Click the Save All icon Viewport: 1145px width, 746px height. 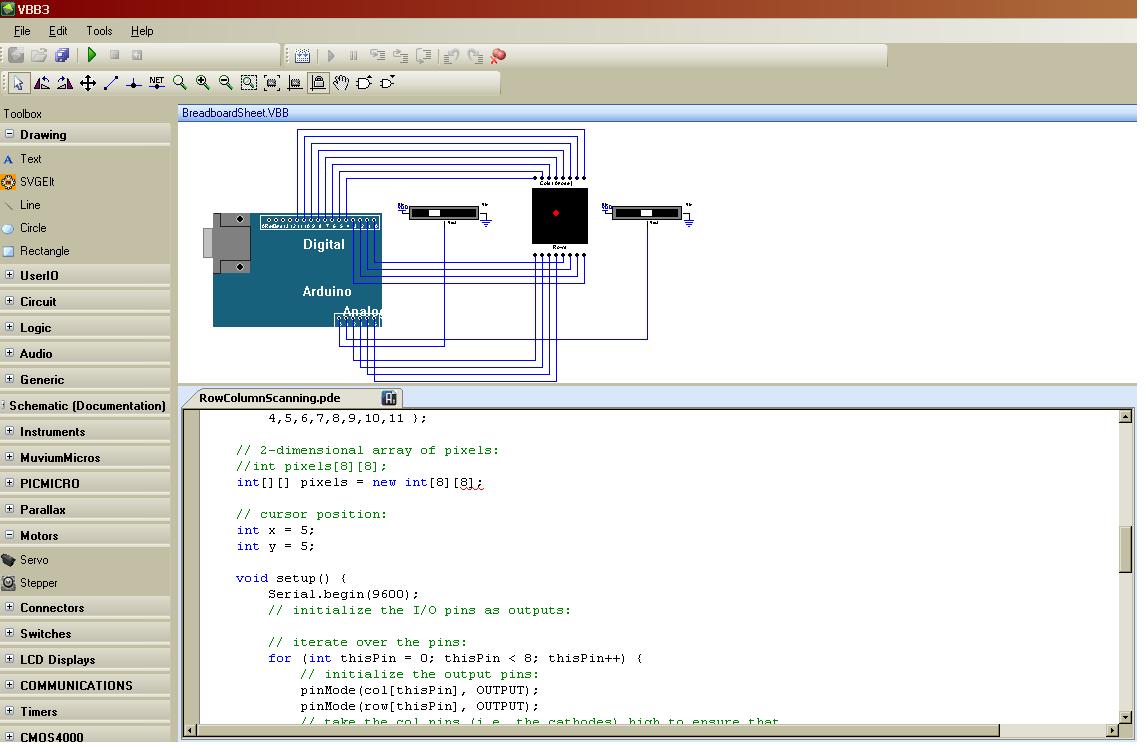[62, 55]
